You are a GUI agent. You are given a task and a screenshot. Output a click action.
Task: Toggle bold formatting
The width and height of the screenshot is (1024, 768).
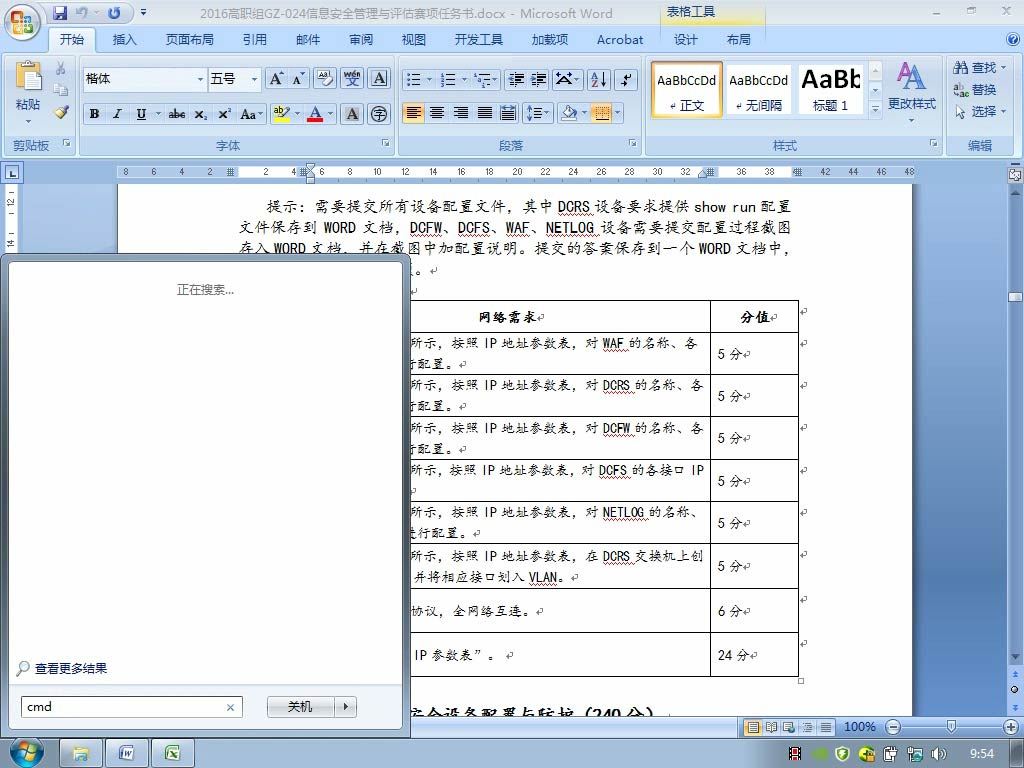click(94, 114)
